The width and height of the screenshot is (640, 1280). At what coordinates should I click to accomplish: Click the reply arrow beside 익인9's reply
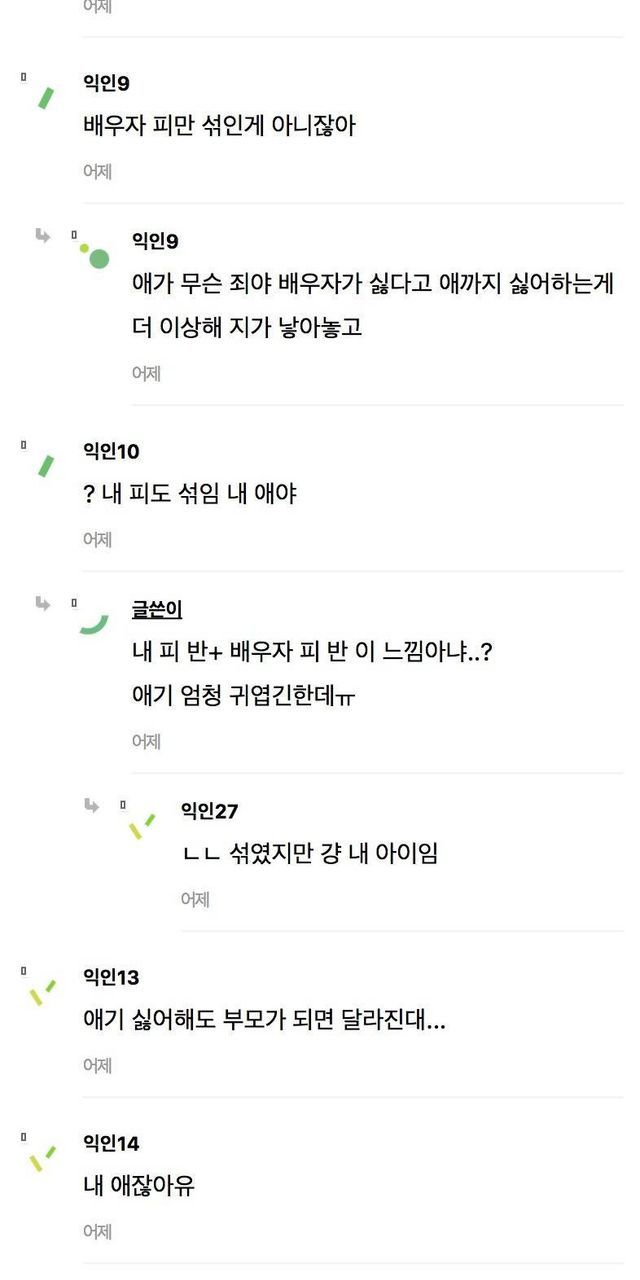[x=43, y=236]
